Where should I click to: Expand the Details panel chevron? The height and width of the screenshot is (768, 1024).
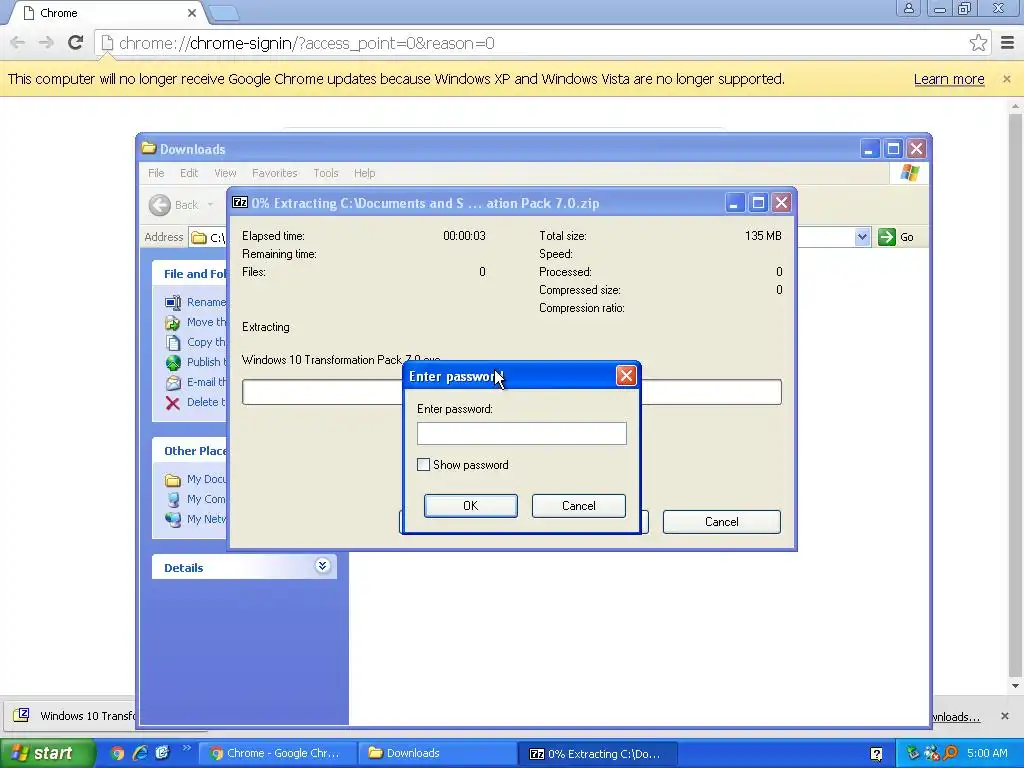(322, 566)
